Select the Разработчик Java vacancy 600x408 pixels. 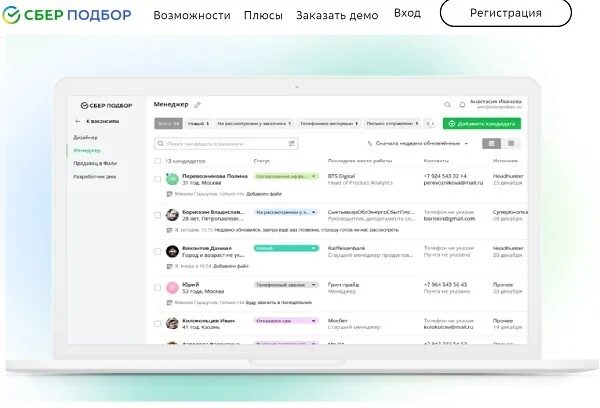tap(95, 176)
